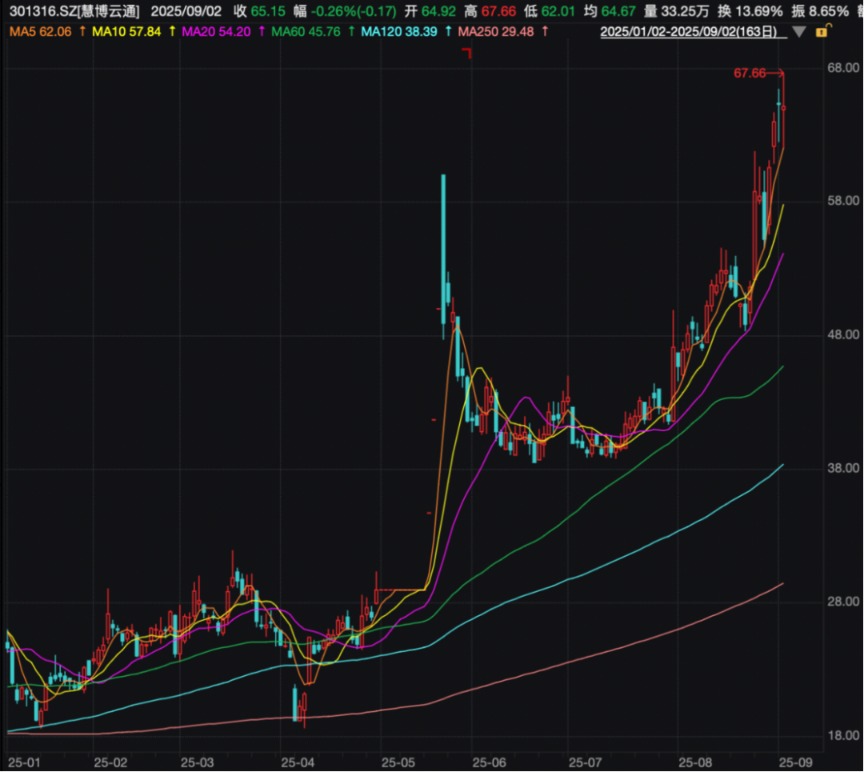Open the date range dropdown triangle

(798, 32)
